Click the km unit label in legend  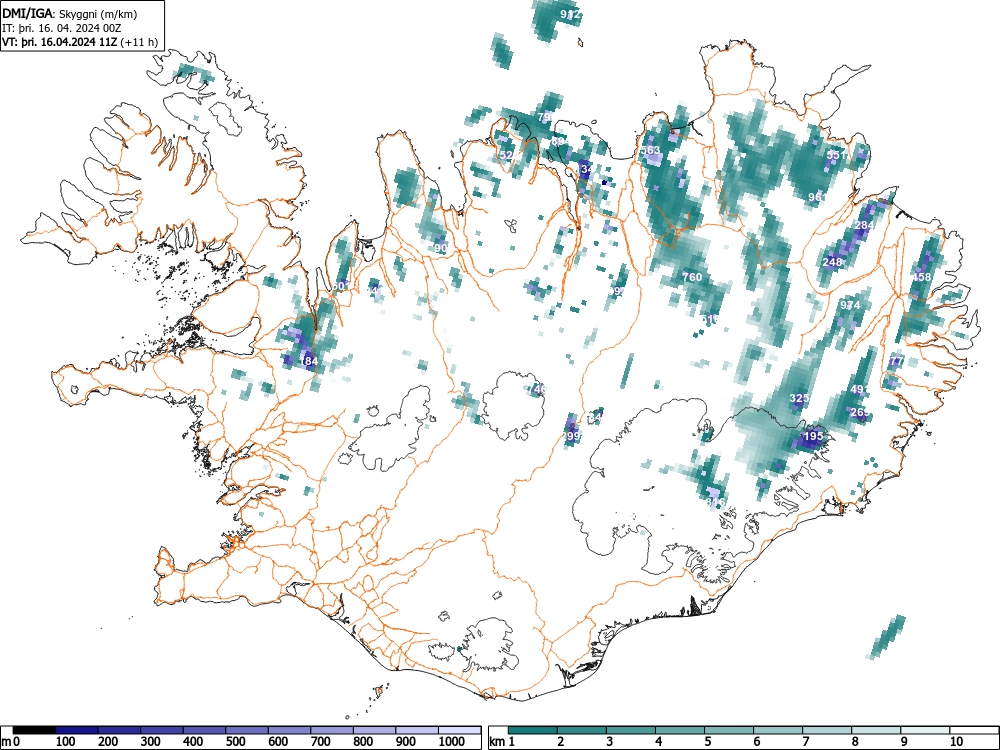coord(497,742)
